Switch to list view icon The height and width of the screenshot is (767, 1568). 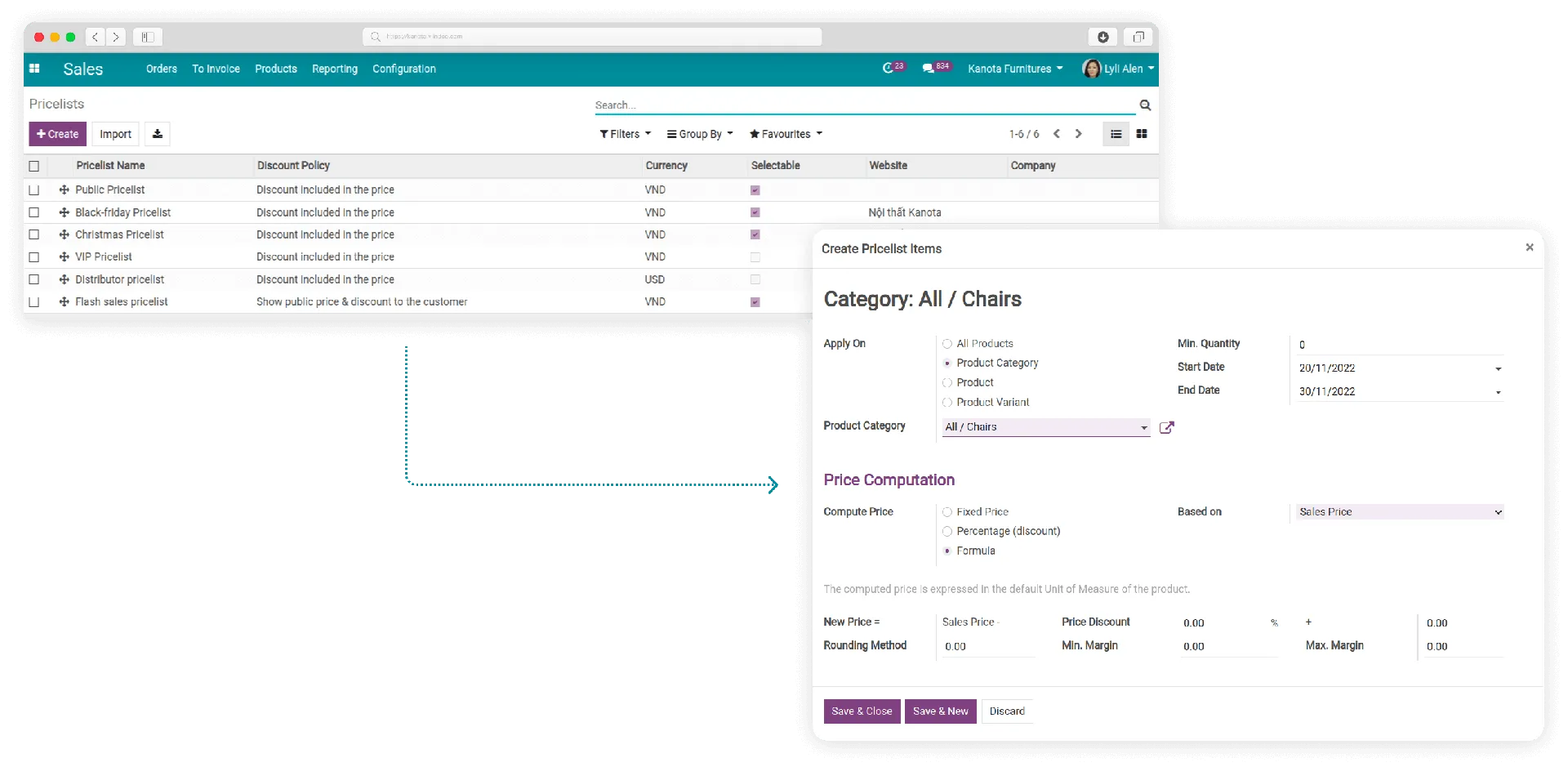pyautogui.click(x=1116, y=134)
